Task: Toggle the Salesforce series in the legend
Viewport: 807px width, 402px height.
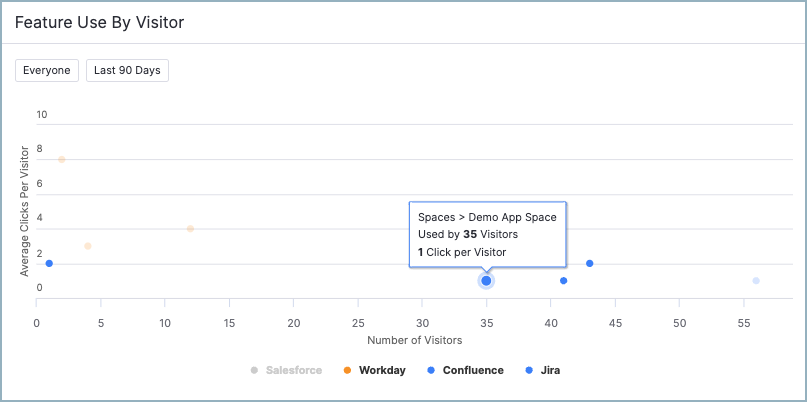Action: [286, 370]
